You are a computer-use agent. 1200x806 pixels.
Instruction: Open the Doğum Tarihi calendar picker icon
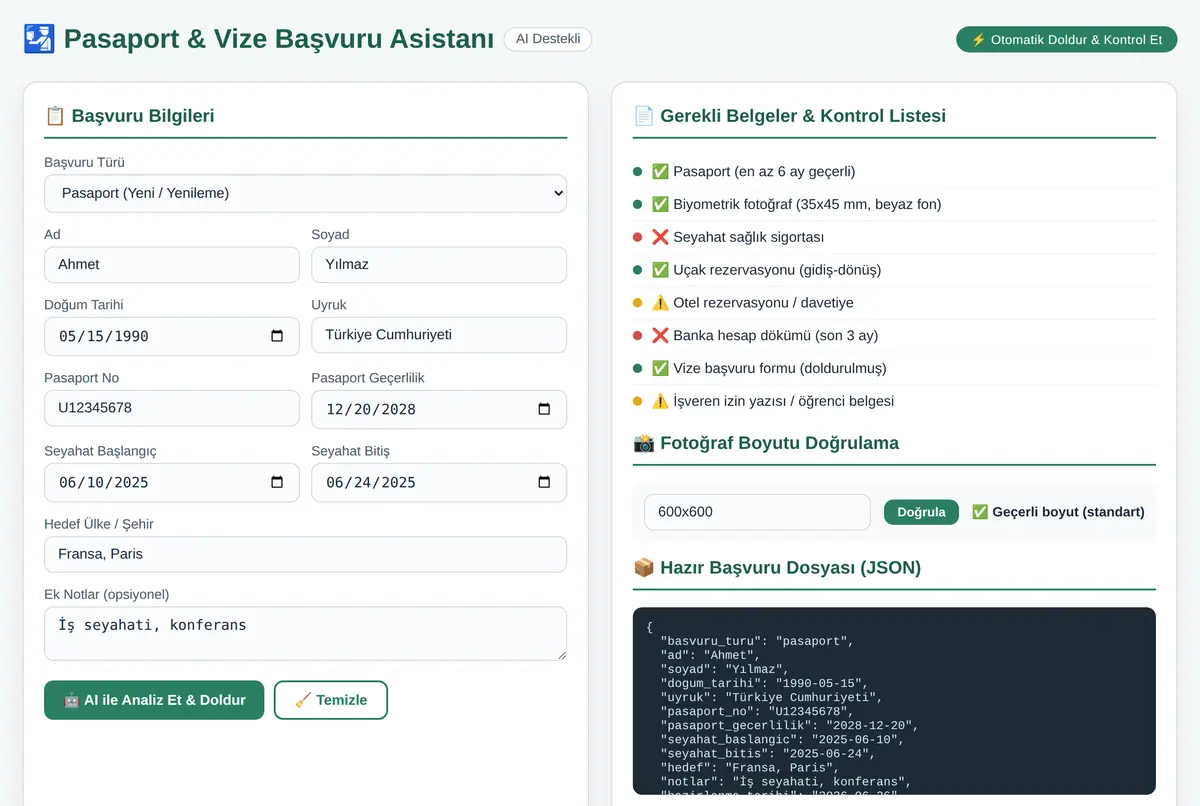[277, 336]
